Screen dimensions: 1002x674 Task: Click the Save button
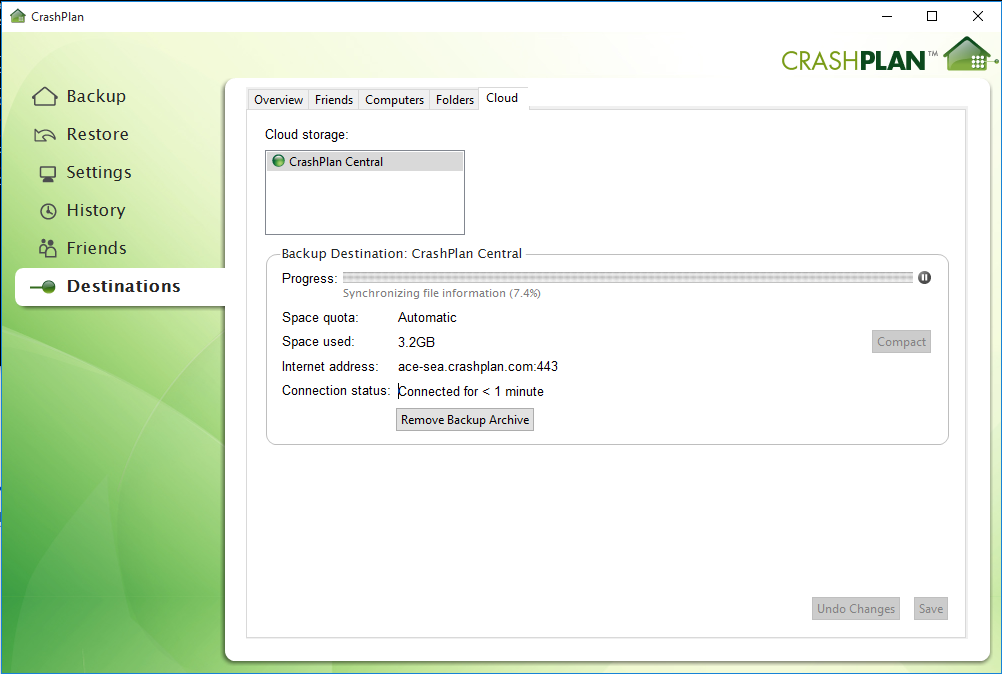(930, 609)
